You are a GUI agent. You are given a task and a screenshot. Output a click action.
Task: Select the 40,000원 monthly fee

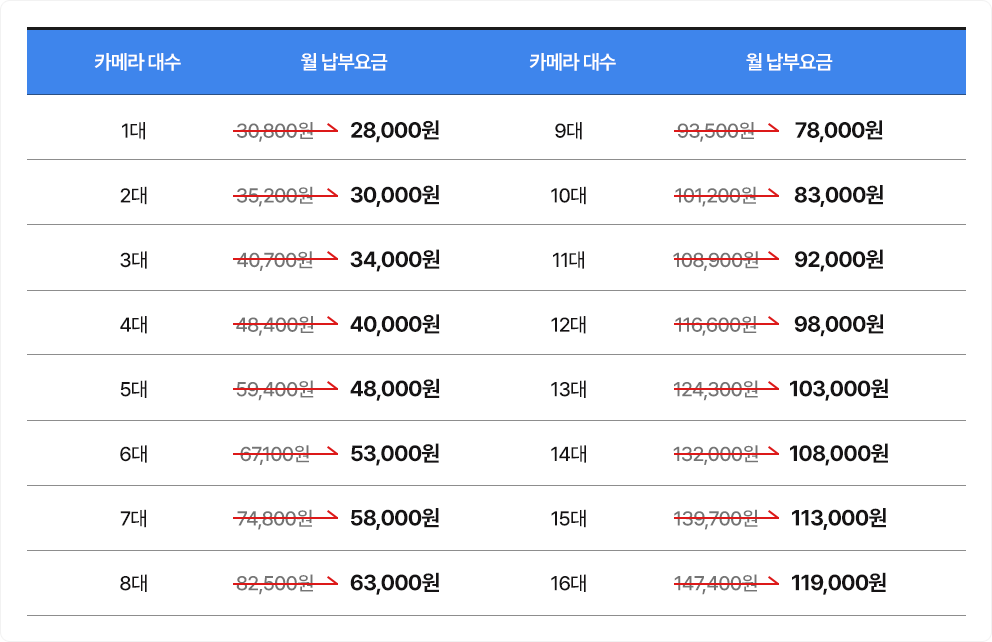coord(395,324)
